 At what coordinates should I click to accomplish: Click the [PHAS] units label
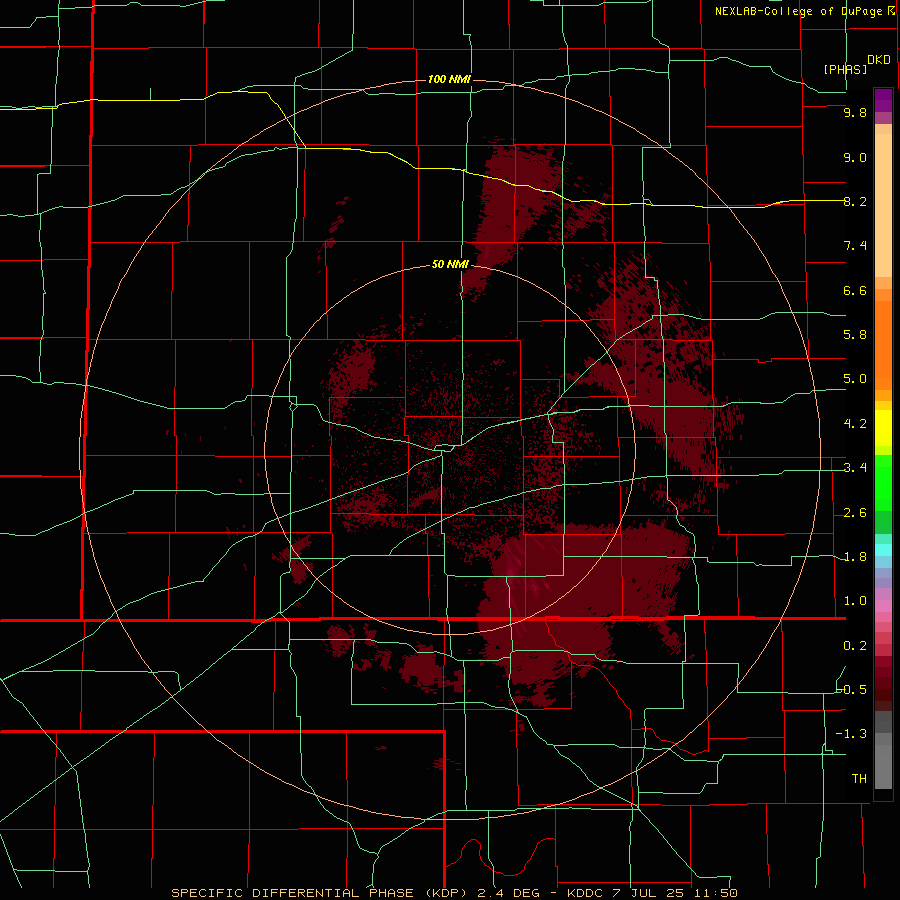tap(845, 69)
